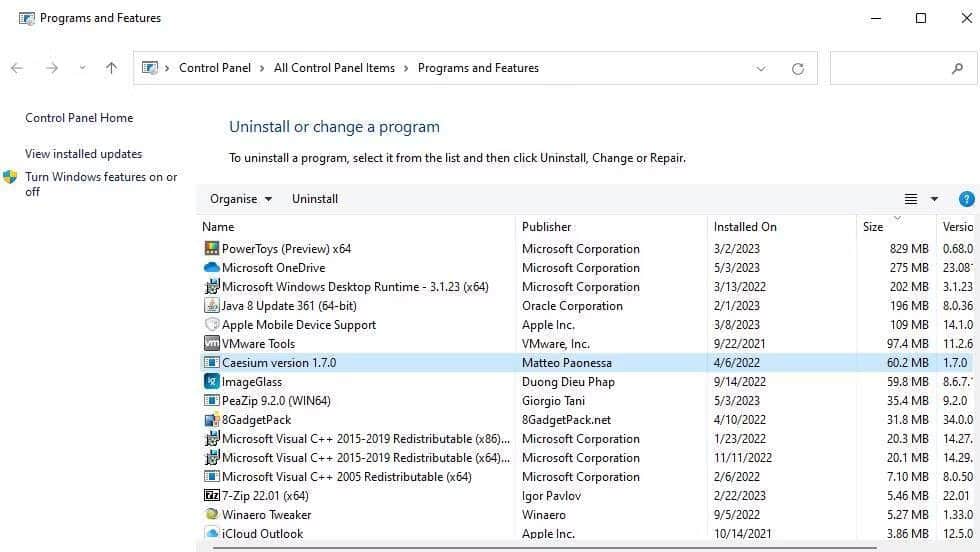Expand the chevron after Control Panel breadcrumb
Screen dimensions: 980x552
pos(262,68)
